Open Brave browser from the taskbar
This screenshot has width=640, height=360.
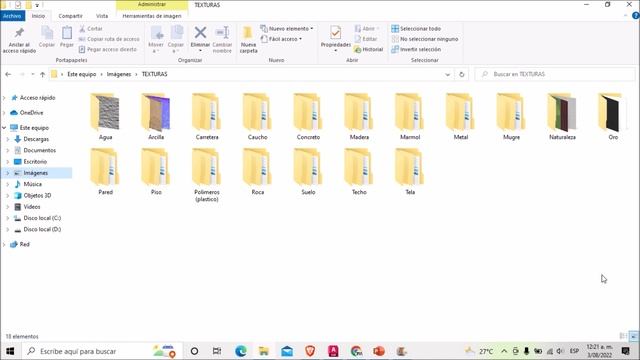pyautogui.click(x=310, y=351)
